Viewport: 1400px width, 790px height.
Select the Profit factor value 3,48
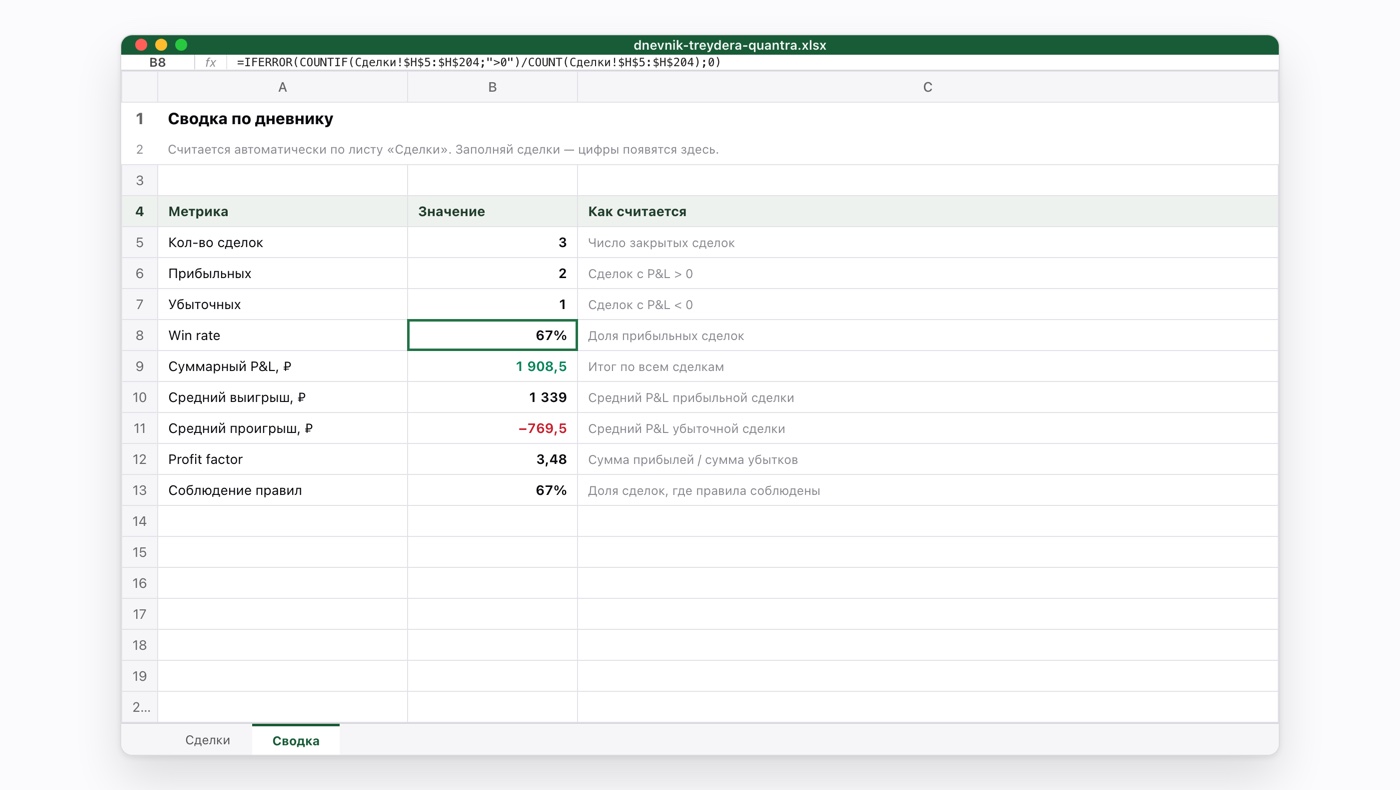click(x=492, y=459)
